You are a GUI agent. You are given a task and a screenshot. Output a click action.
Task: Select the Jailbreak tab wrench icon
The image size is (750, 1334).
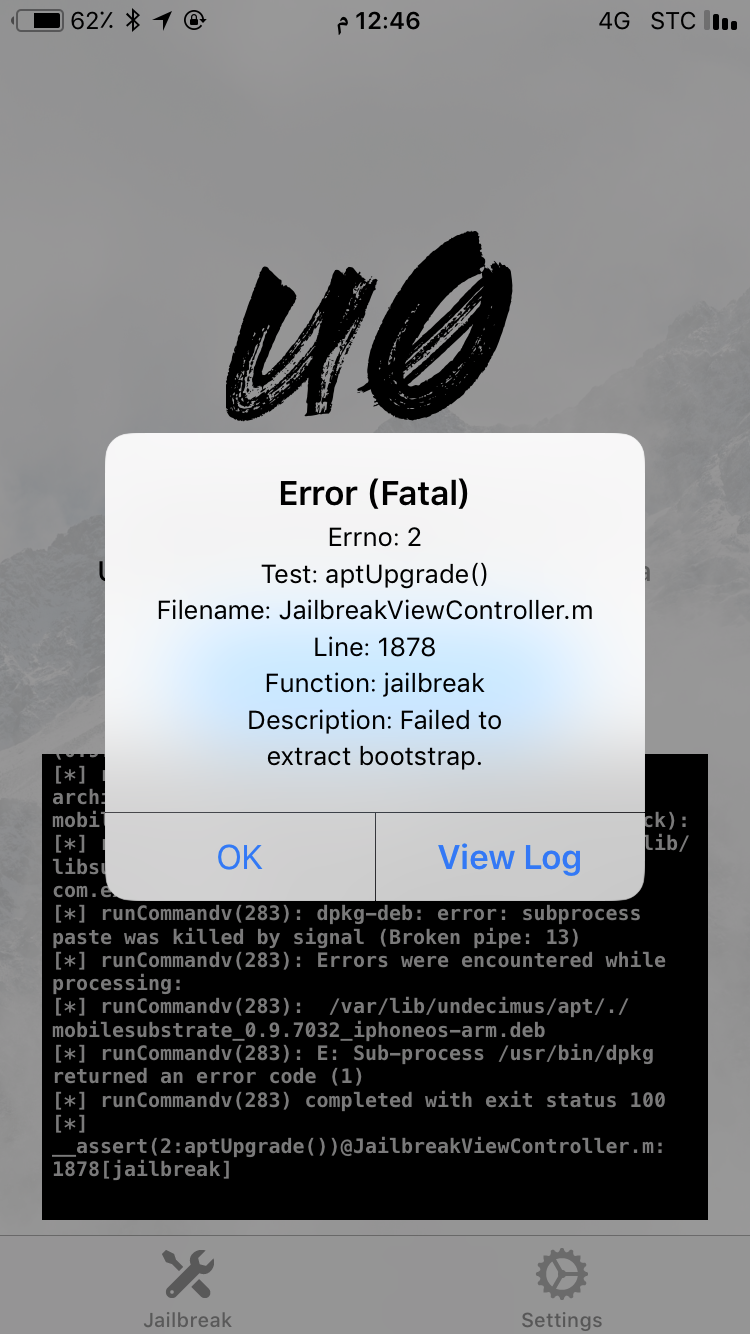(x=187, y=1275)
